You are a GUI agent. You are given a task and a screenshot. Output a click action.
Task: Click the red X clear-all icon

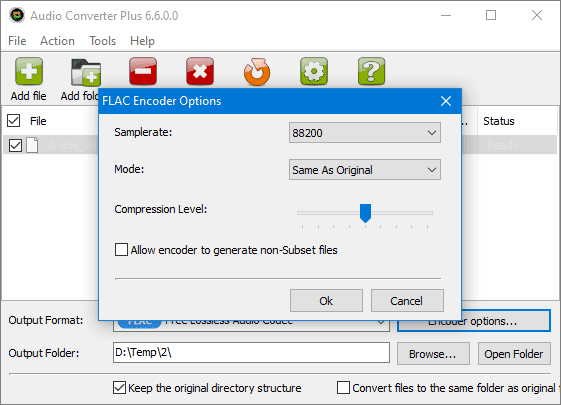[200, 71]
